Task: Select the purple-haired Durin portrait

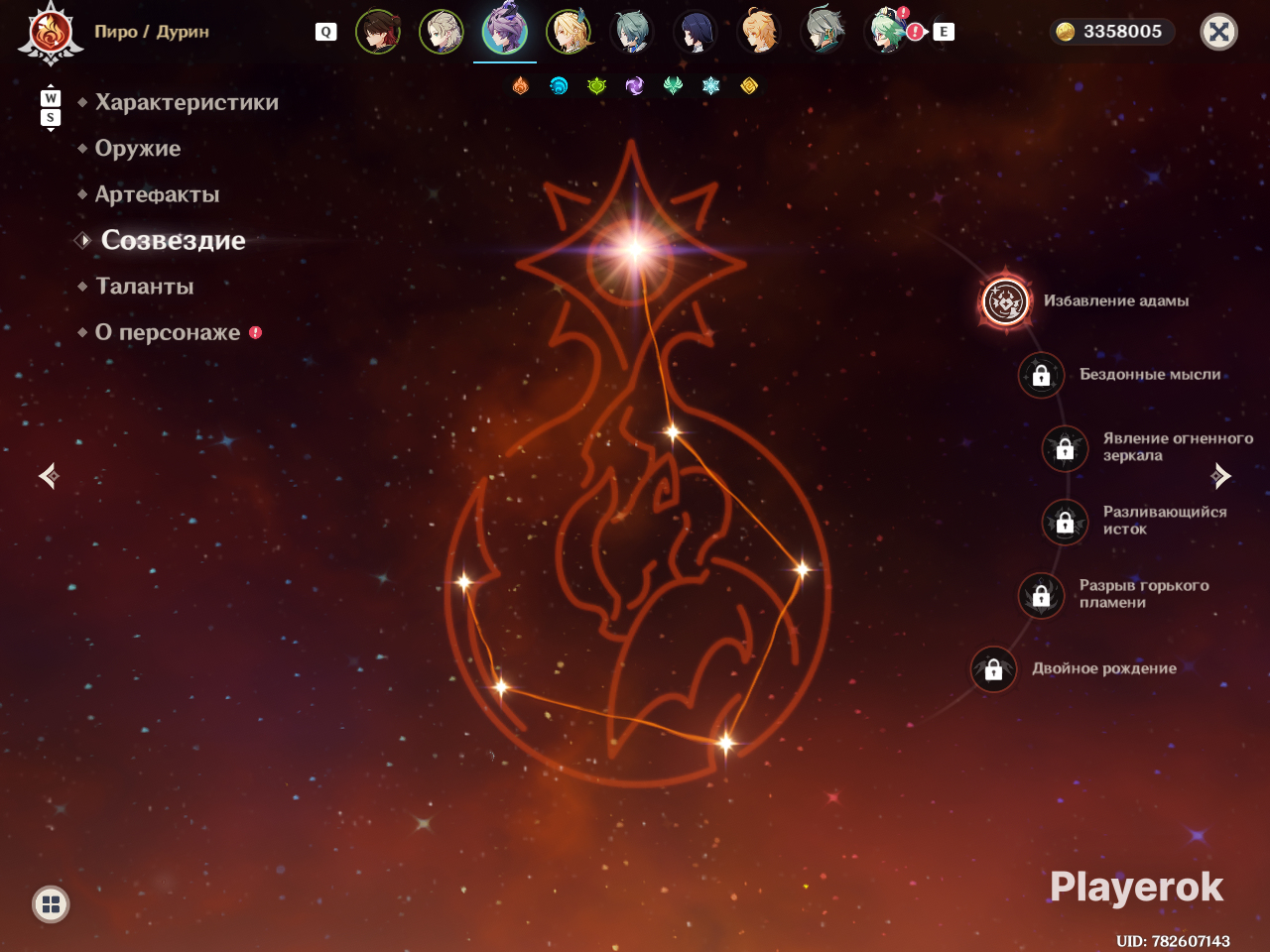Action: tap(505, 31)
